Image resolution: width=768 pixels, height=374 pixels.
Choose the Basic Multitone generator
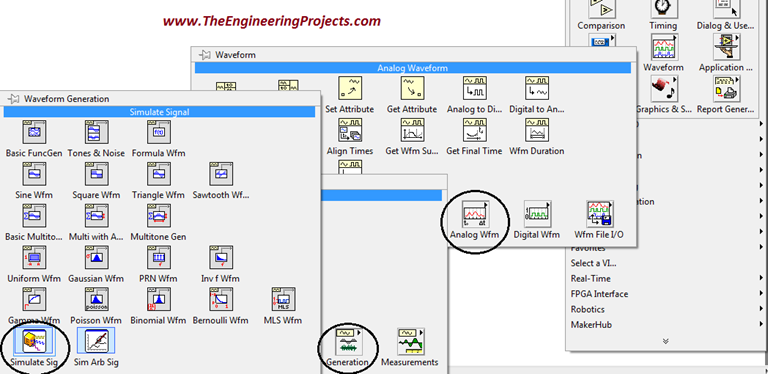pyautogui.click(x=34, y=216)
